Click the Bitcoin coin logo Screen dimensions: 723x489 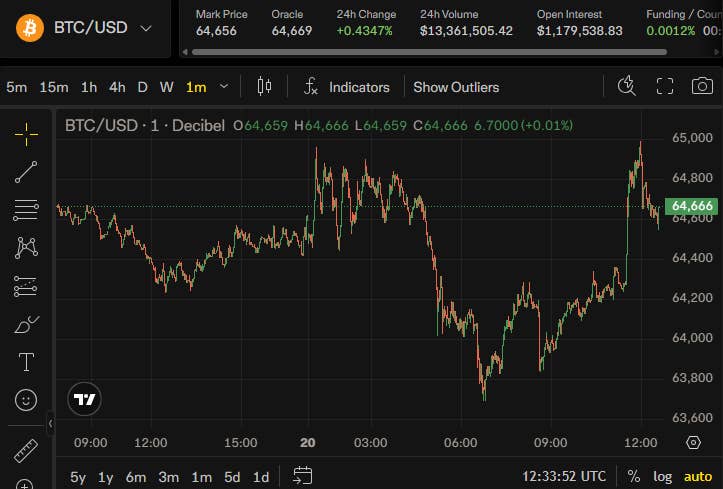(x=30, y=28)
